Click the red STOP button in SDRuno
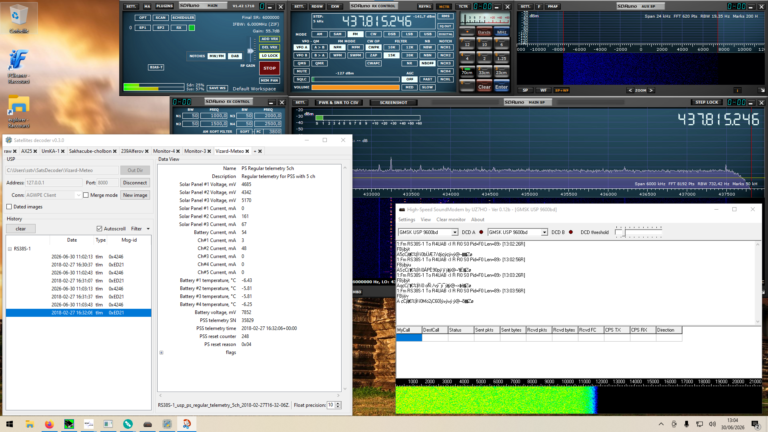Viewport: 768px width, 432px height. pyautogui.click(x=269, y=68)
